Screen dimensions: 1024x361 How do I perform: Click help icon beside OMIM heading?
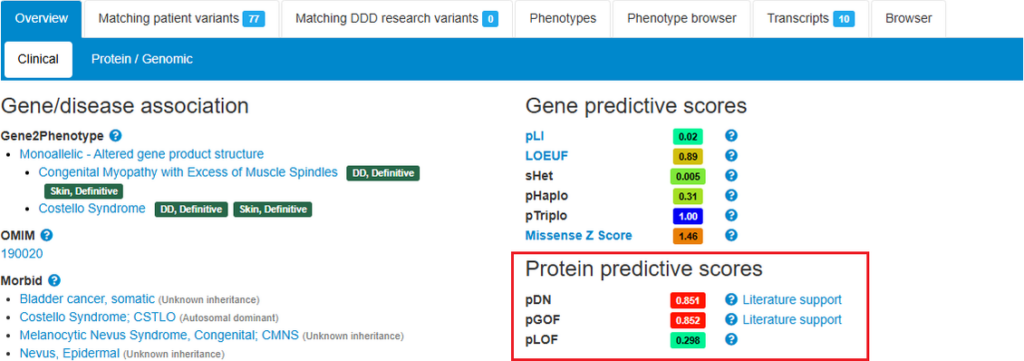(x=46, y=236)
